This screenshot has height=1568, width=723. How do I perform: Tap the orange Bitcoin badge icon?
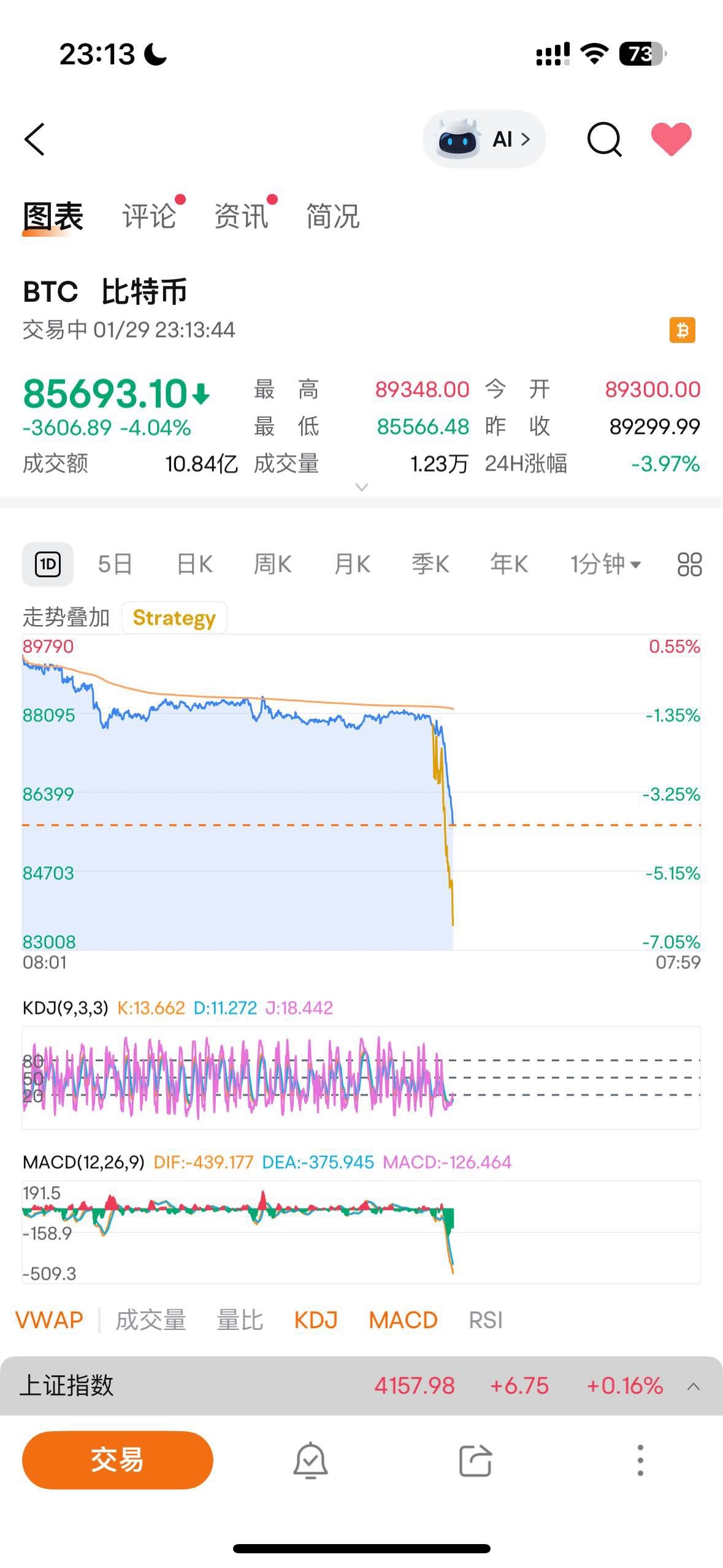point(682,330)
